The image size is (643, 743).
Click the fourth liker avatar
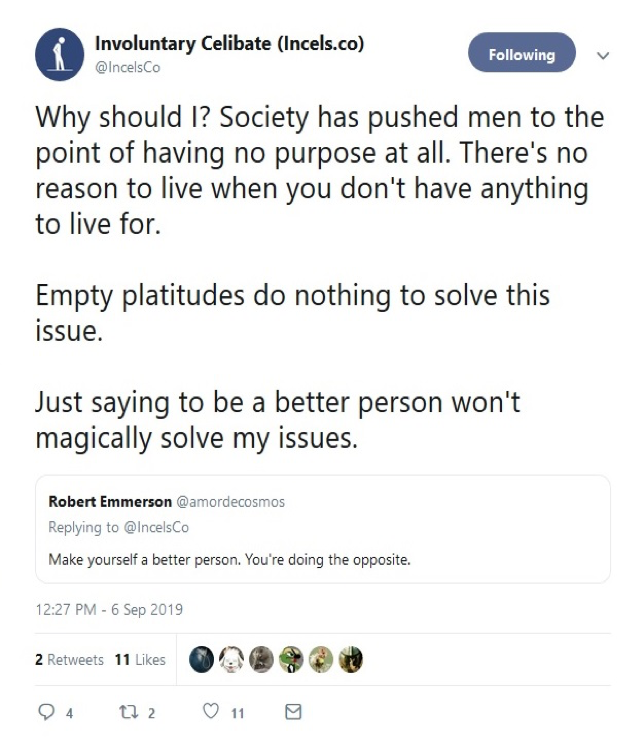point(291,659)
